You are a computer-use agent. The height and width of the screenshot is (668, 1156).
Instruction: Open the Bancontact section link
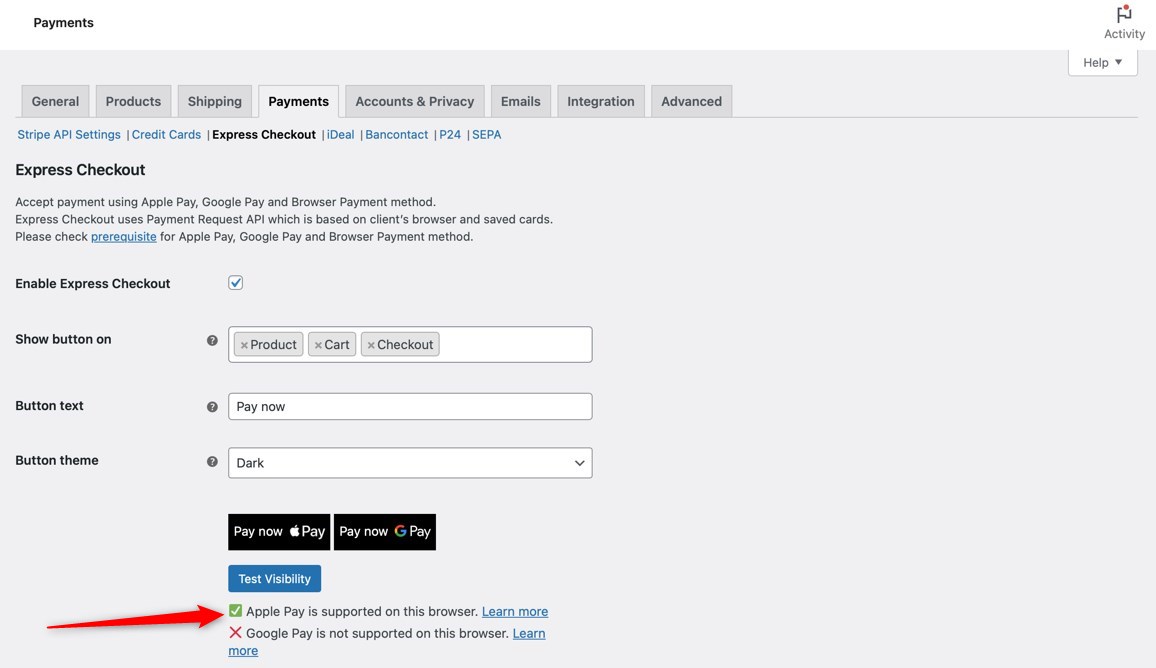pyautogui.click(x=397, y=135)
